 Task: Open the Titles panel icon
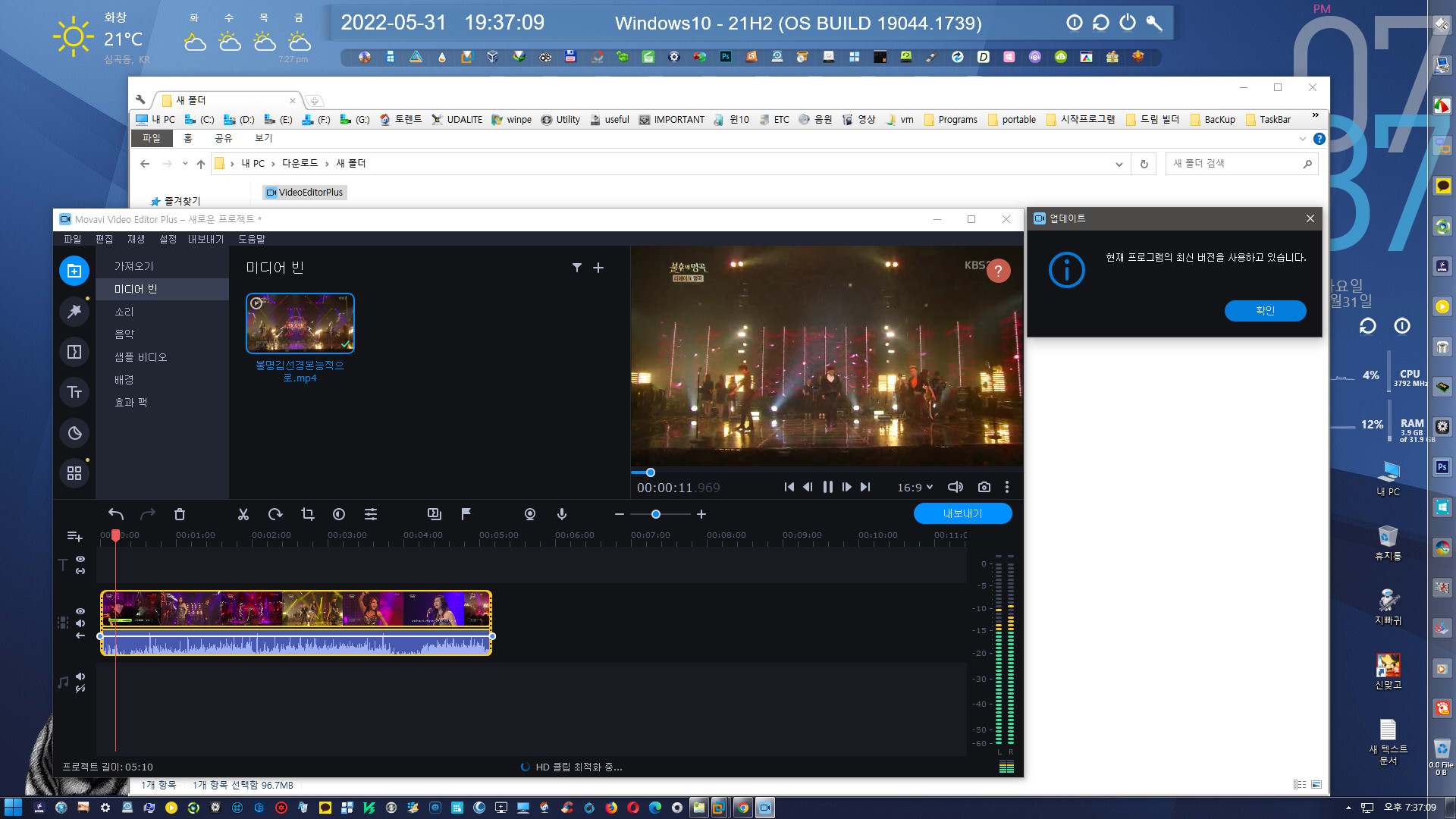74,392
